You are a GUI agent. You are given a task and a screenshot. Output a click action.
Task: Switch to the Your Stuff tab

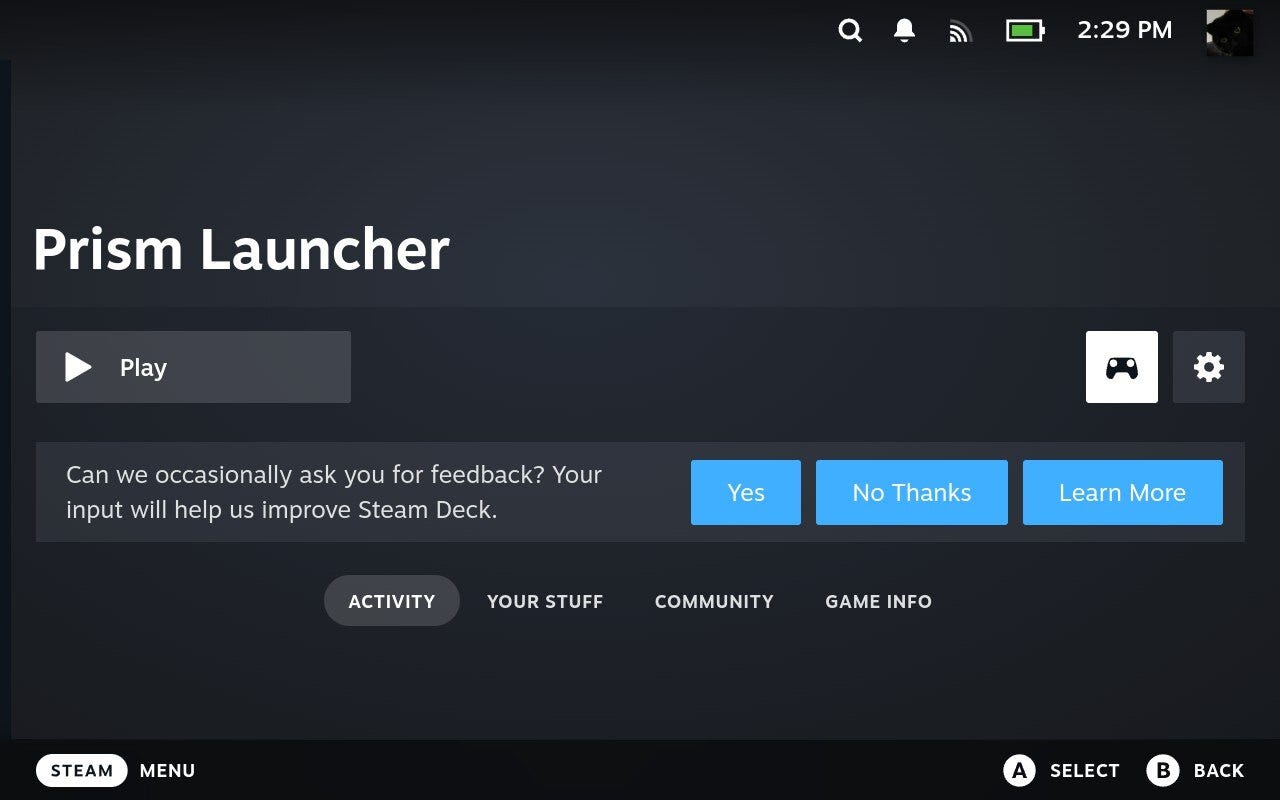click(545, 601)
